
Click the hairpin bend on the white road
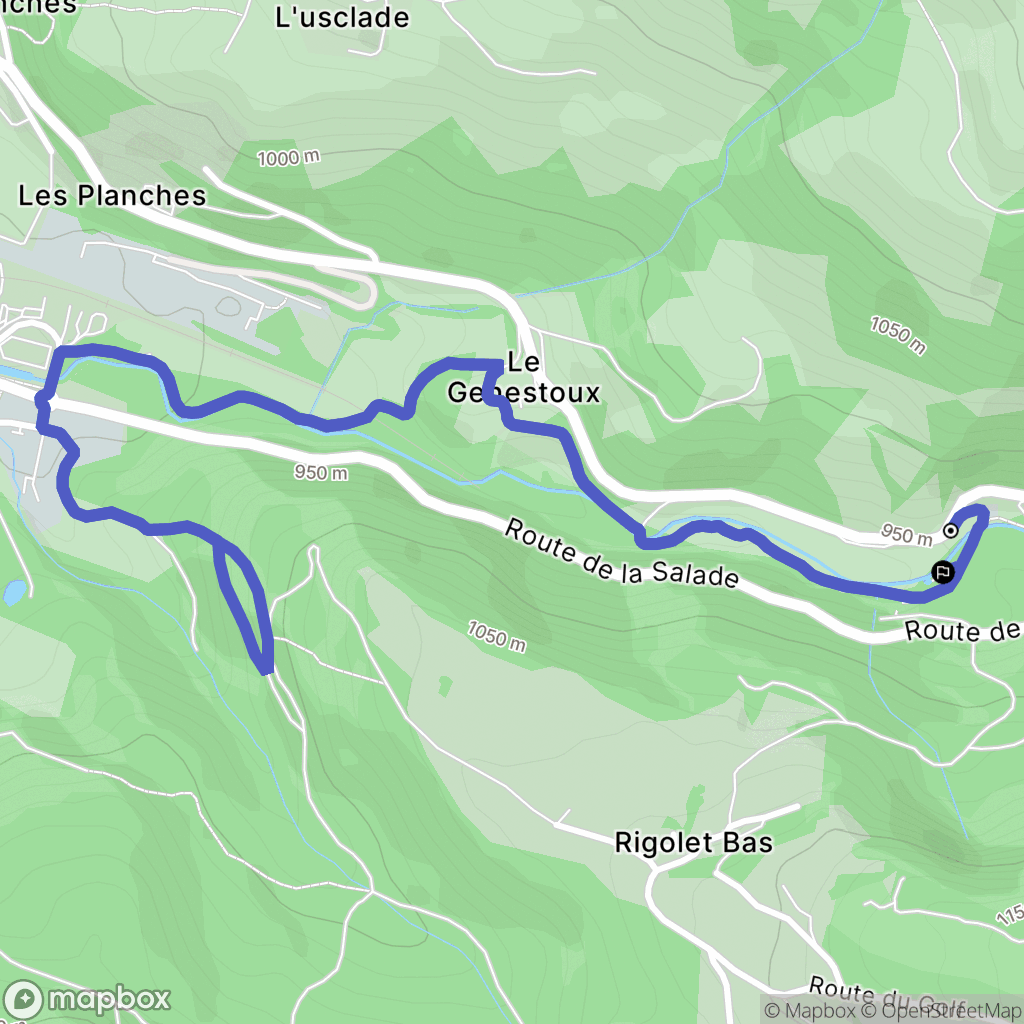(370, 291)
